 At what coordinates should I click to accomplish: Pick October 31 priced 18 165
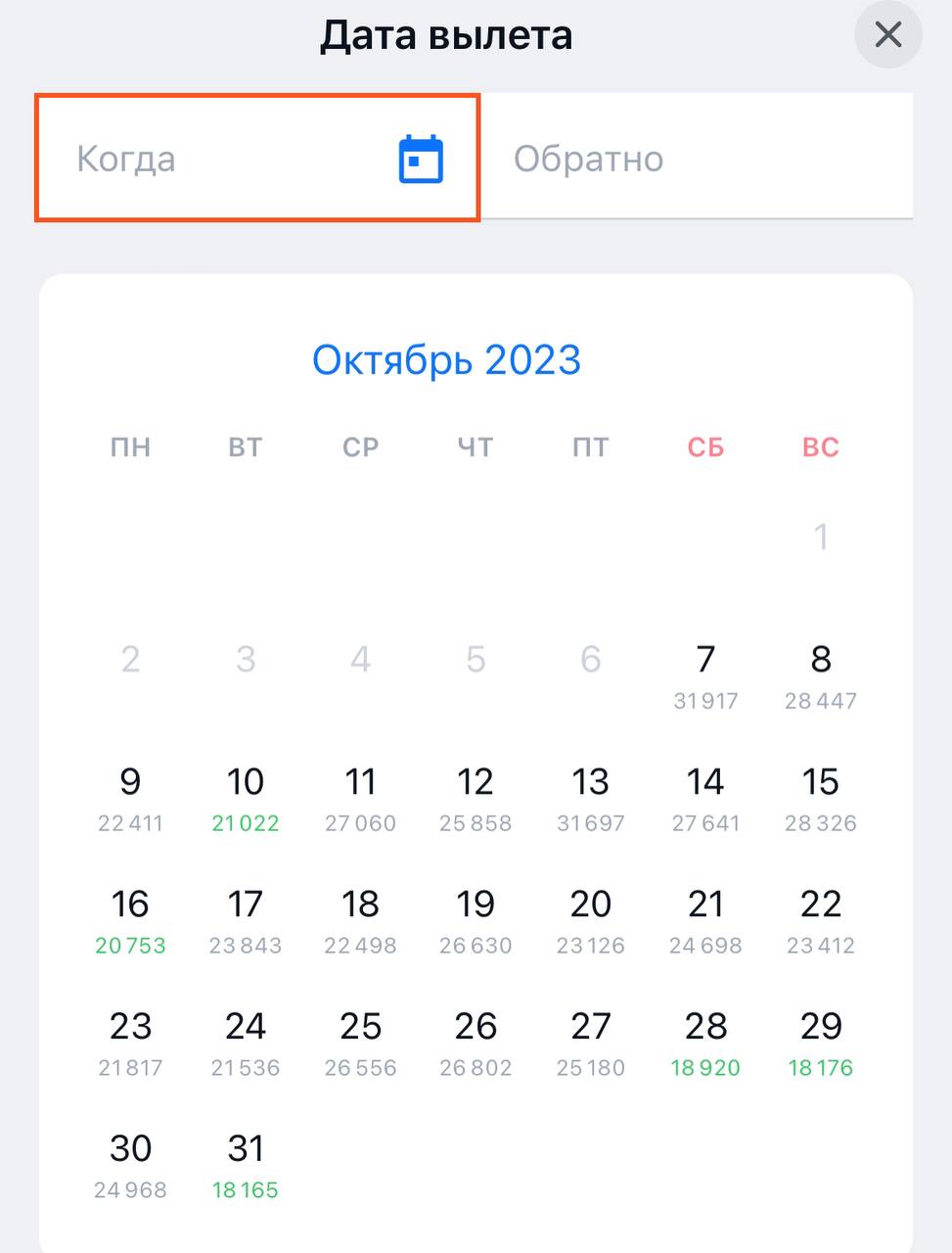coord(246,1164)
